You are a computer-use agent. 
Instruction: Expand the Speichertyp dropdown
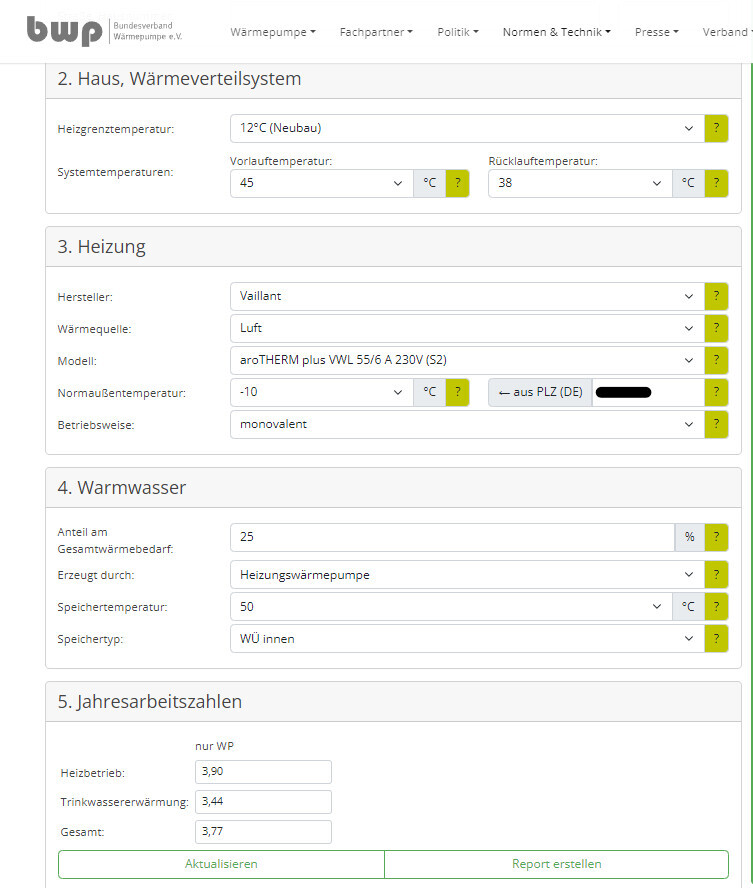point(466,638)
